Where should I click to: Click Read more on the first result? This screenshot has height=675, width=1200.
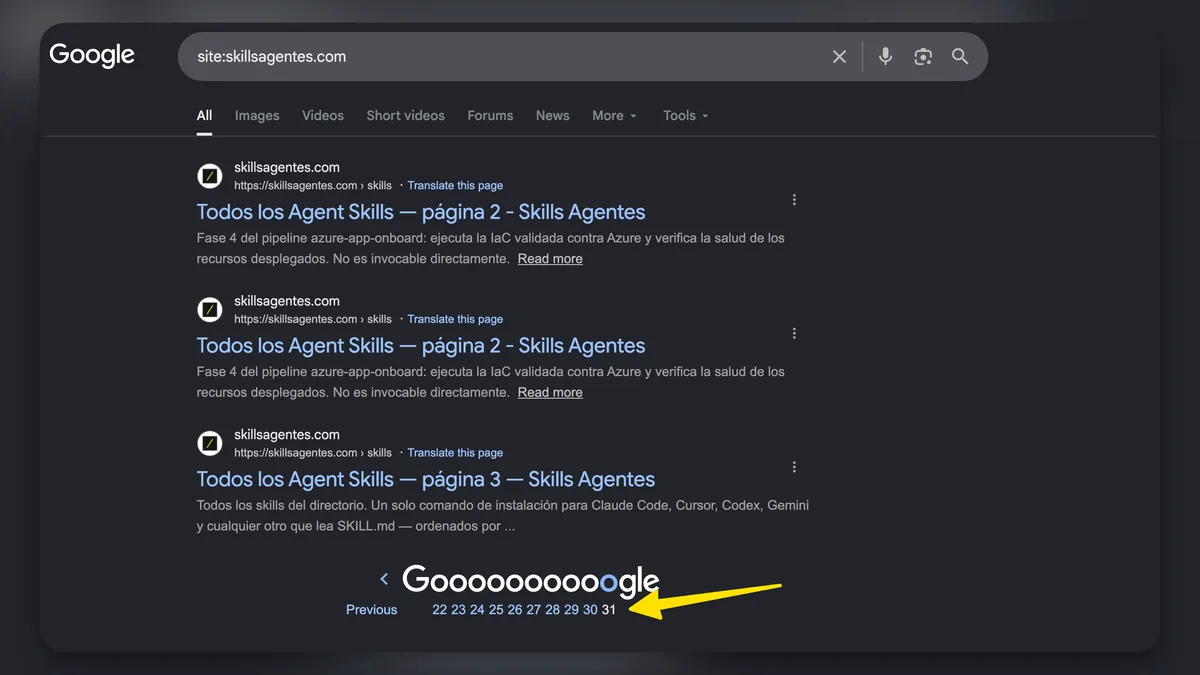tap(550, 259)
